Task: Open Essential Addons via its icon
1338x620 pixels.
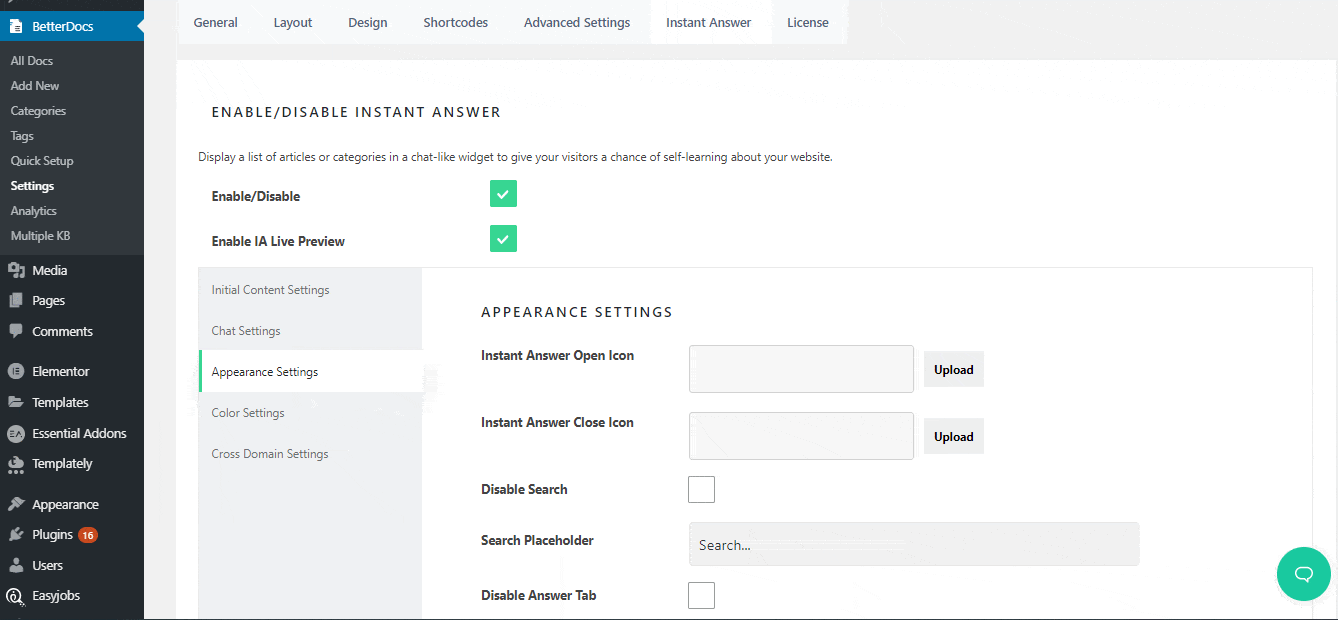Action: (16, 433)
